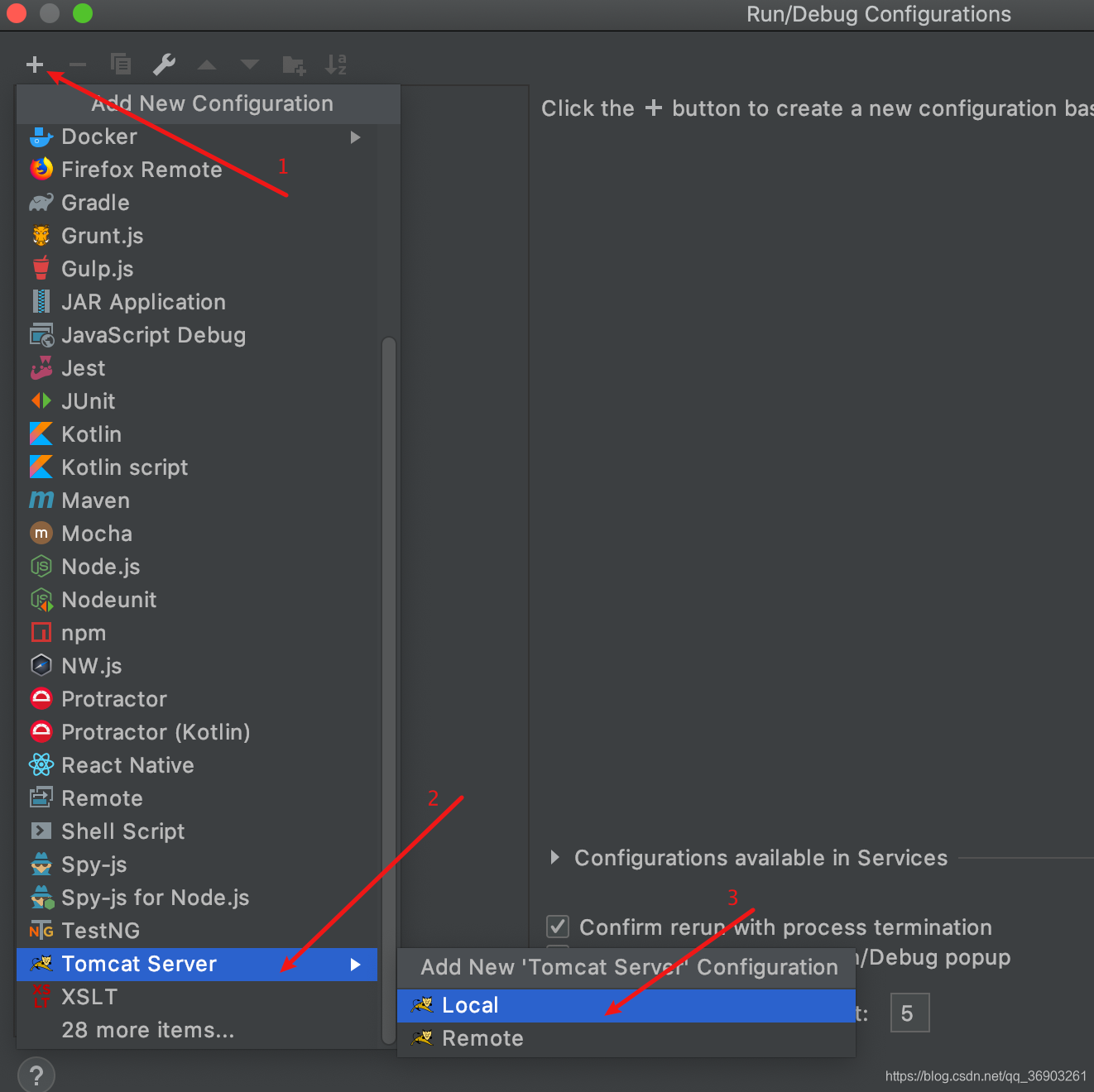Select the Protractor entry without Kotlin
Image resolution: width=1094 pixels, height=1092 pixels.
pyautogui.click(x=197, y=699)
